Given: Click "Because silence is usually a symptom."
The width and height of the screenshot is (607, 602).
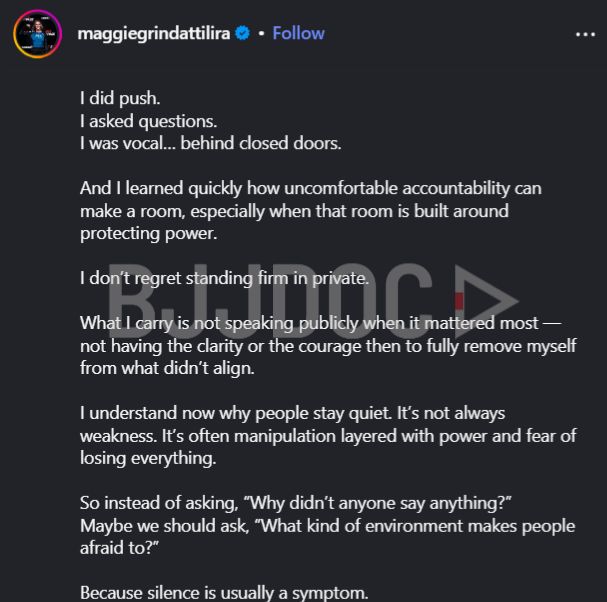Looking at the screenshot, I should tap(224, 592).
